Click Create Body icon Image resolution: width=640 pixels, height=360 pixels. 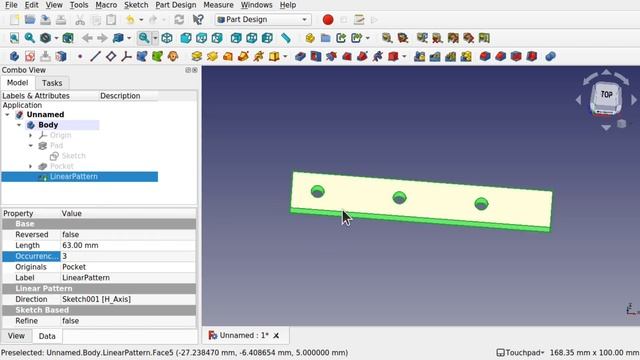pos(14,56)
